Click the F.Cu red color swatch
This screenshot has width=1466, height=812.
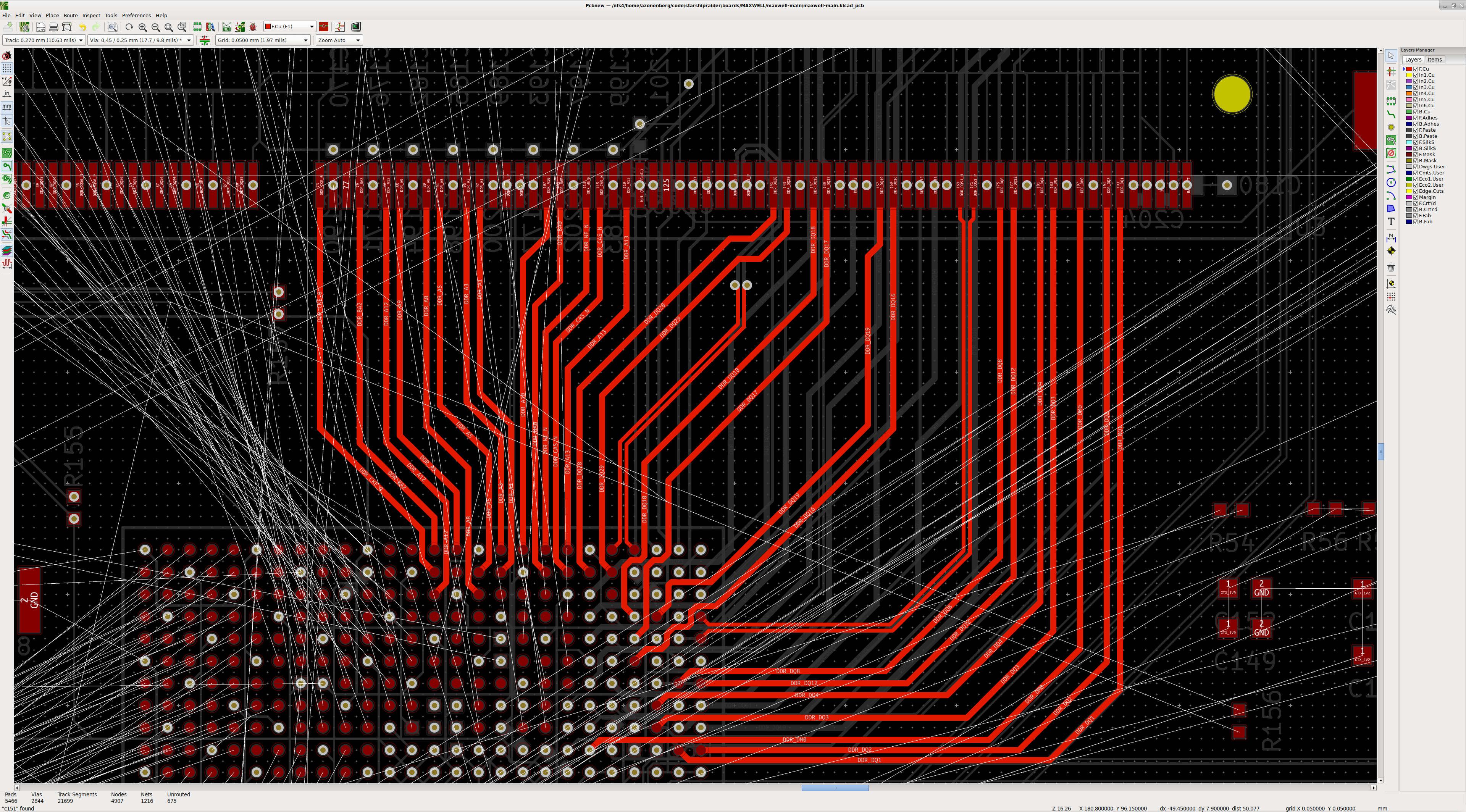pos(1409,69)
